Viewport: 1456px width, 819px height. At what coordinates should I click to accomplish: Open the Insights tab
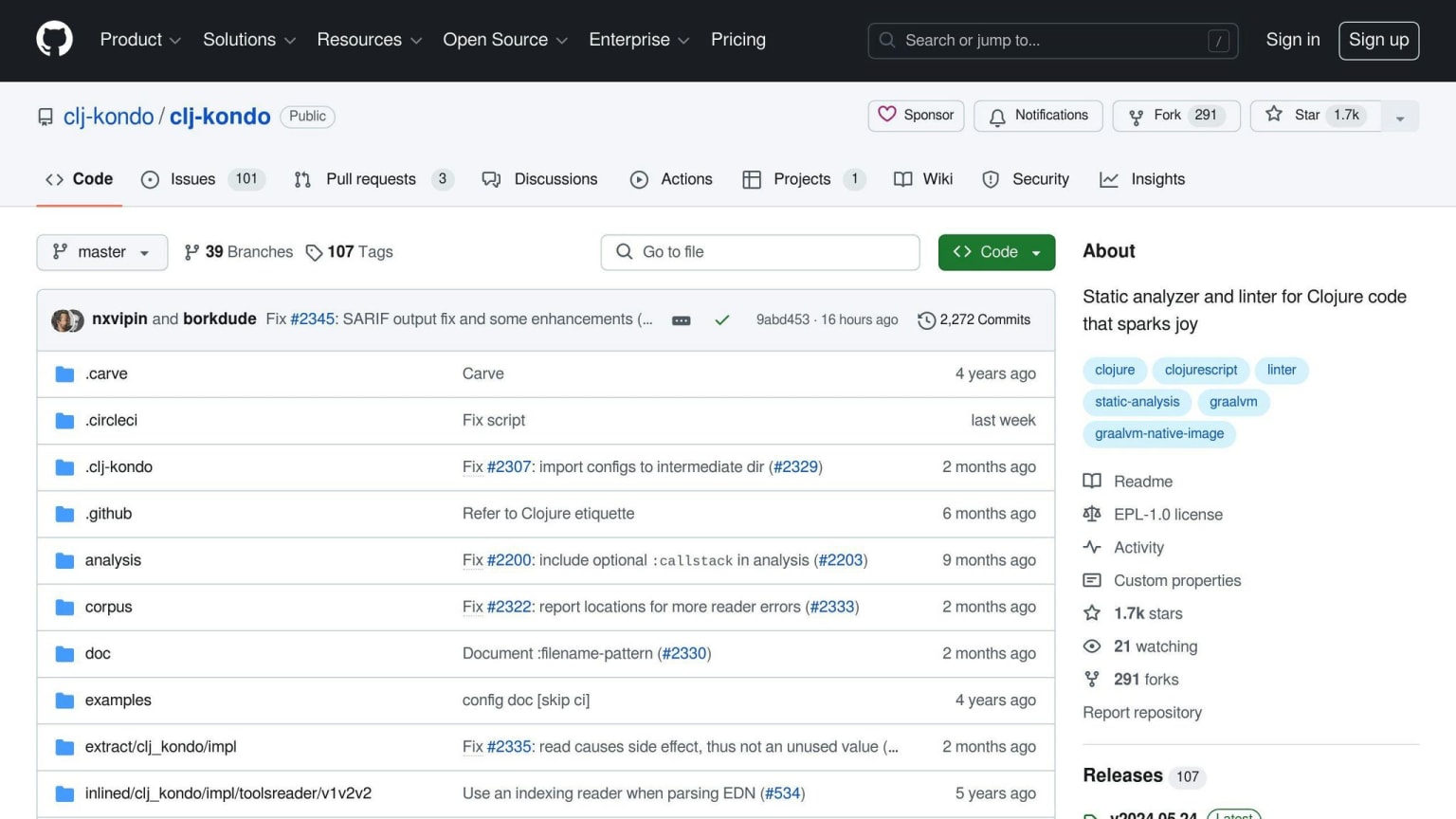(1142, 179)
